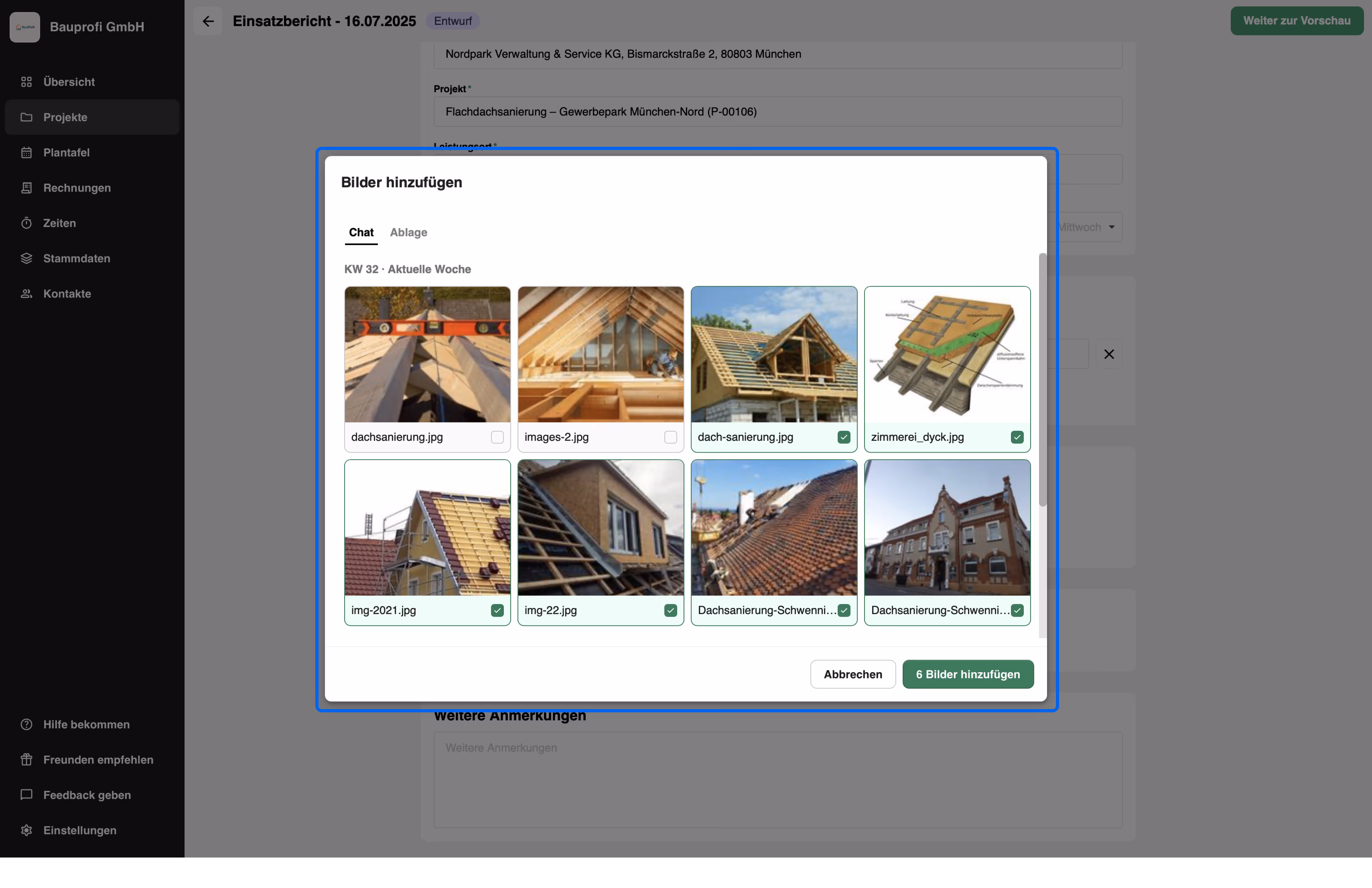Screen dimensions: 1372x888
Task: Check the dachsanierung.jpg checkbox
Action: pyautogui.click(x=497, y=437)
